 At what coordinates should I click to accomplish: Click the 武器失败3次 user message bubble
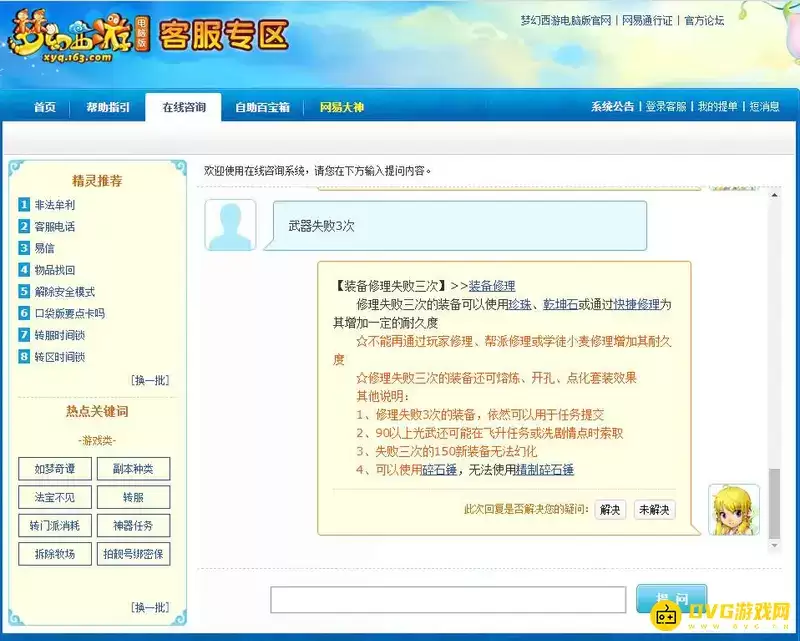tap(455, 226)
